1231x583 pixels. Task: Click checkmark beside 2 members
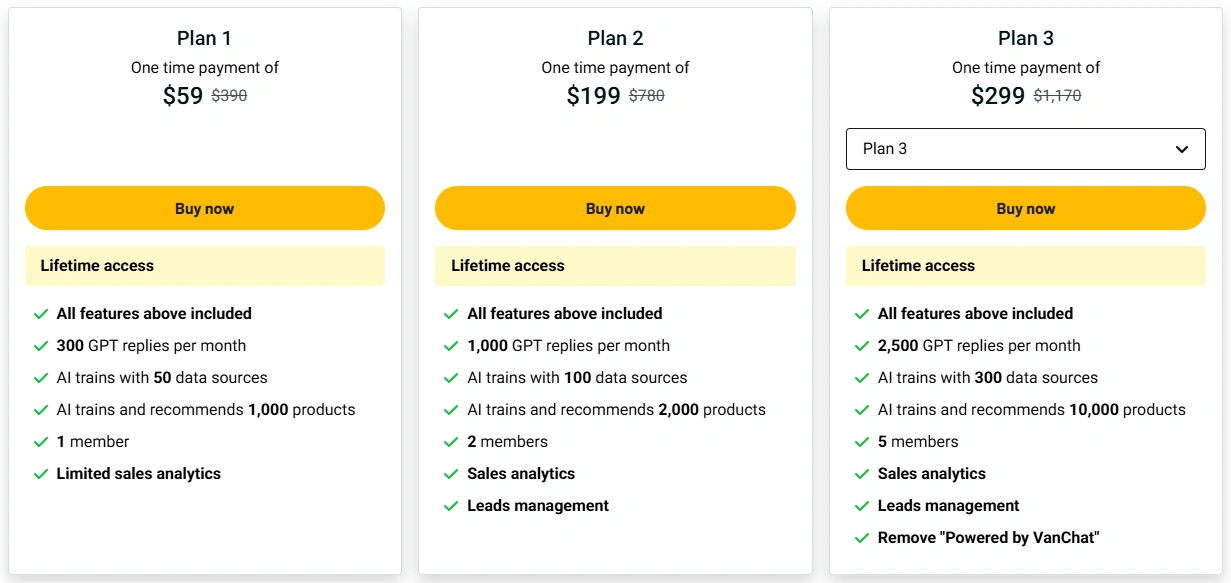[x=451, y=442]
